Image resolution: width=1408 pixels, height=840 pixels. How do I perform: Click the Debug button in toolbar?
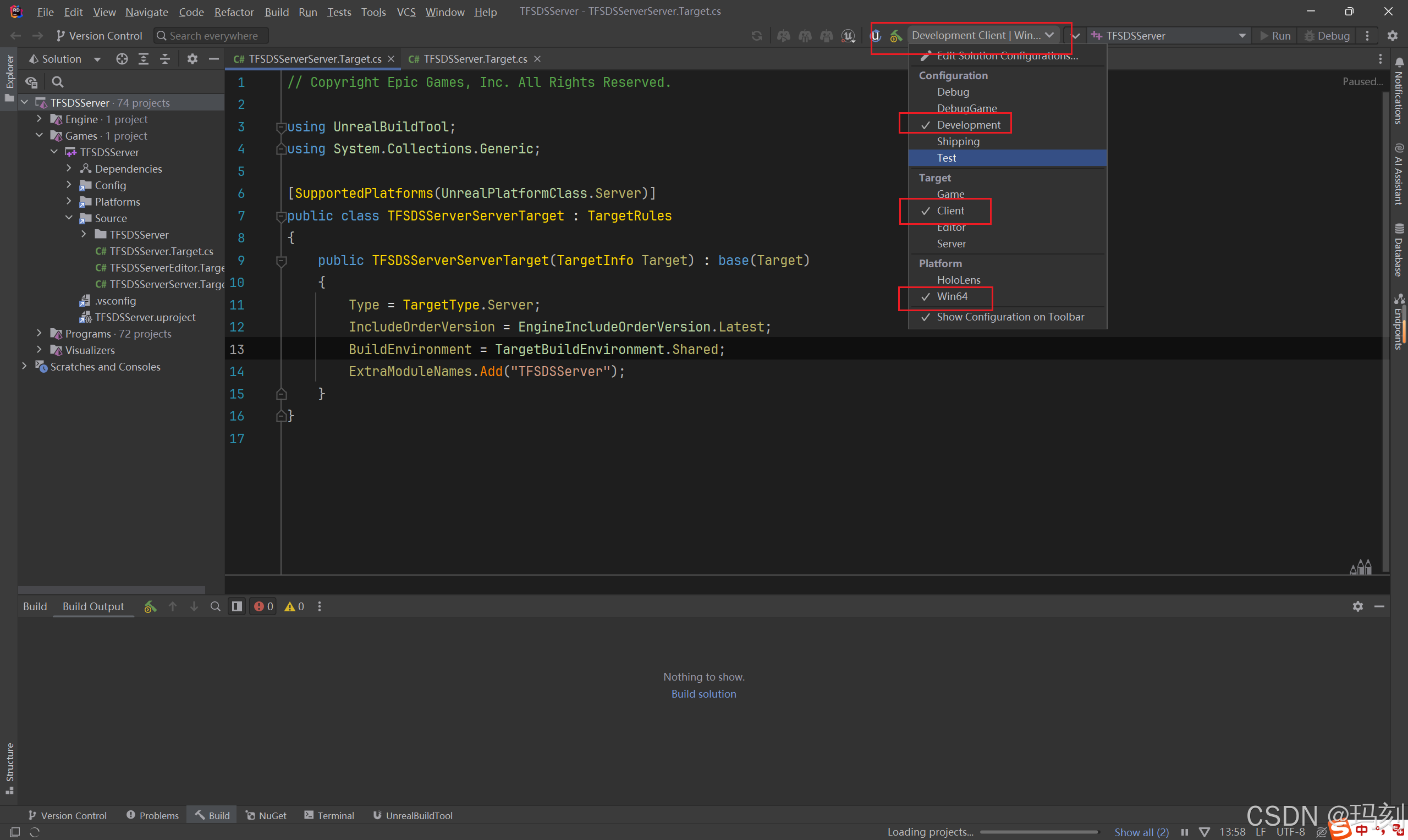[x=1327, y=36]
